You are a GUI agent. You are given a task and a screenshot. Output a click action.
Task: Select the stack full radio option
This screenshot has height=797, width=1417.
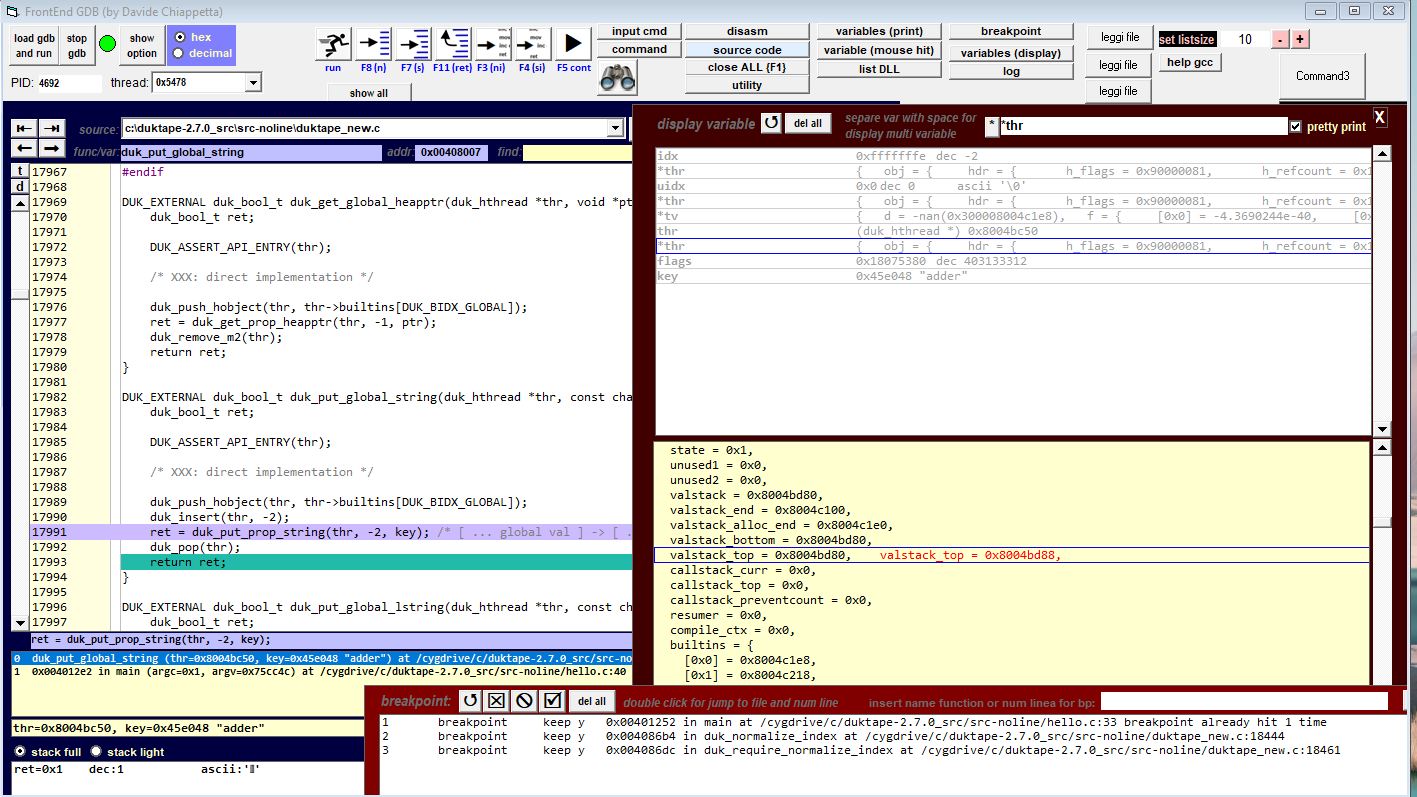(20, 751)
